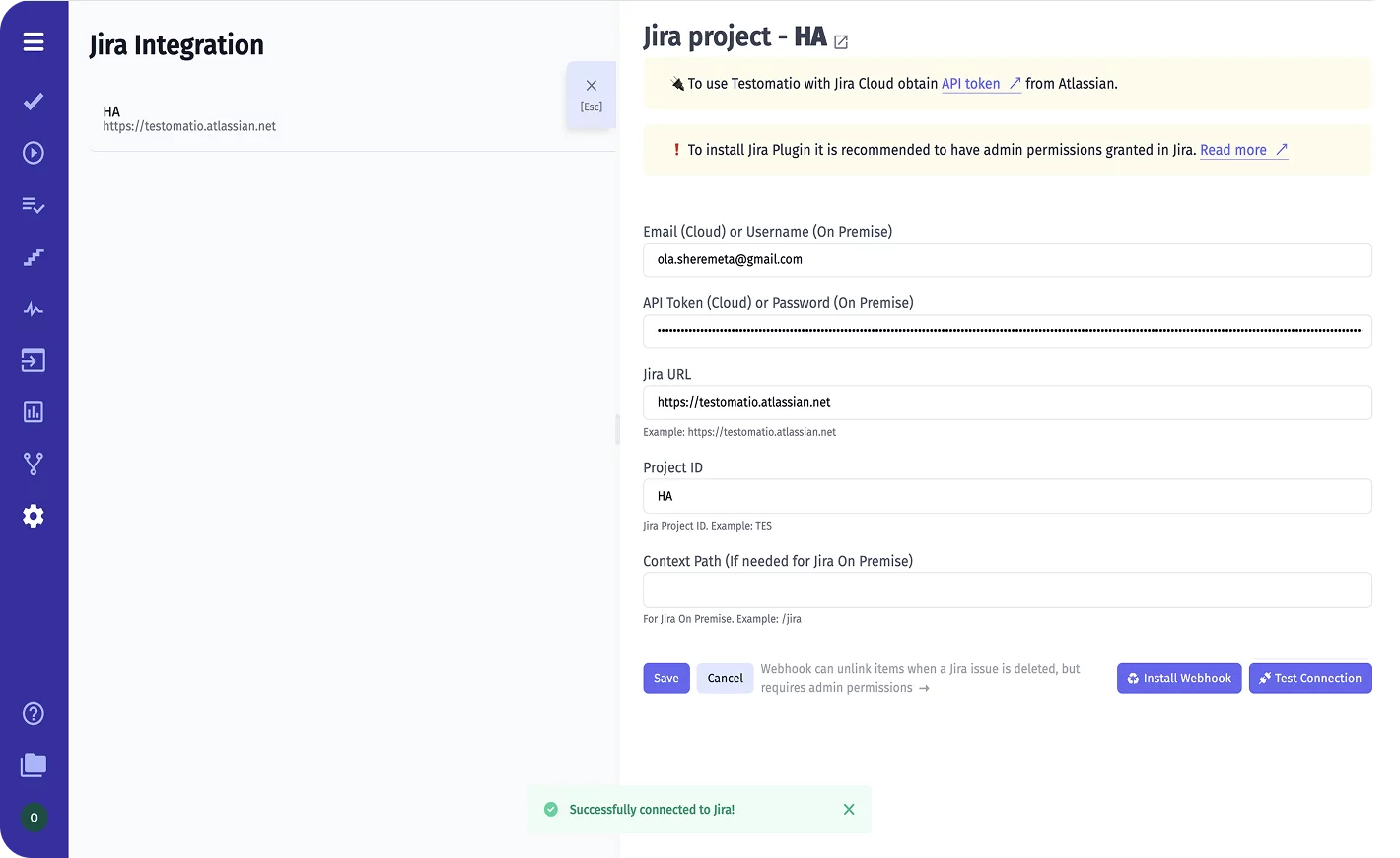Screen dimensions: 1400x858
Task: Follow the API token link
Action: point(971,84)
